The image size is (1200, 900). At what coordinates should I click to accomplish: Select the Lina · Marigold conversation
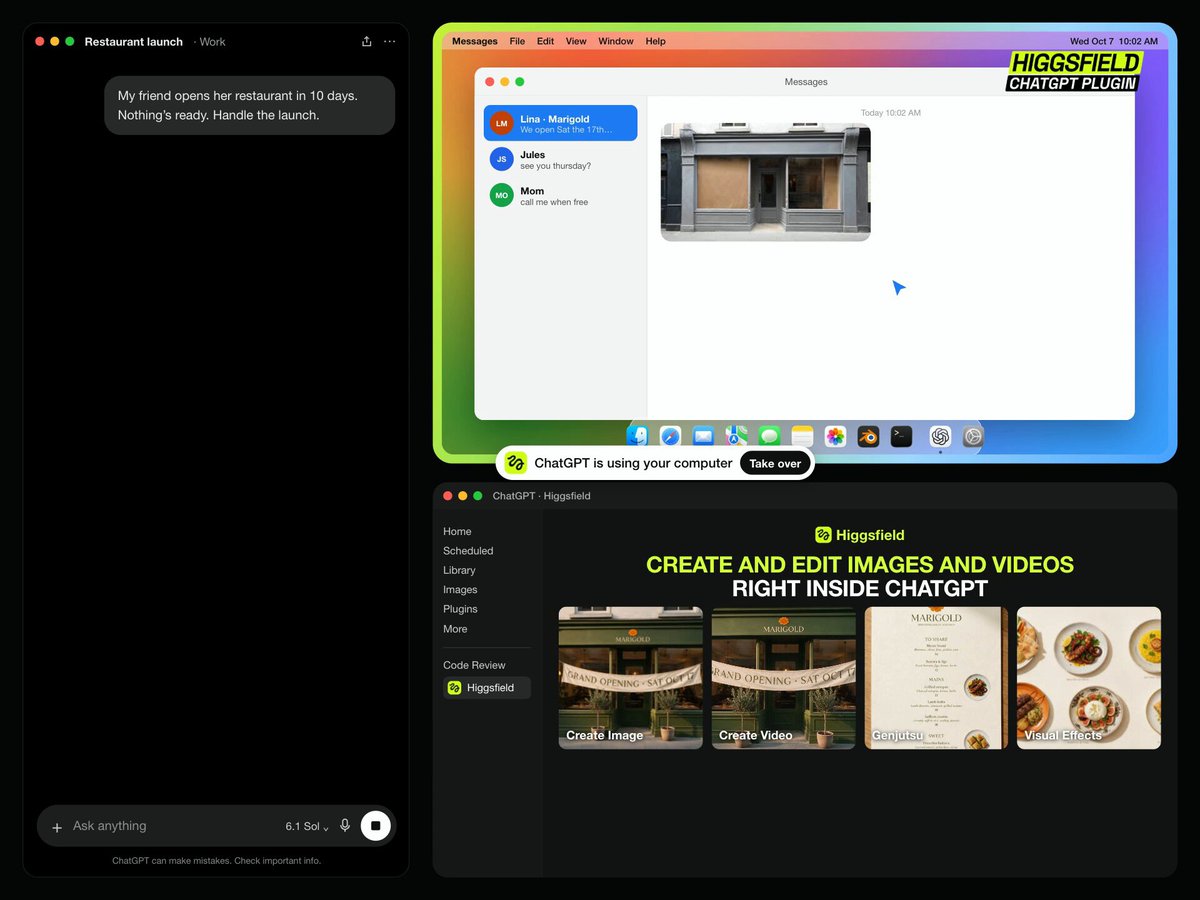click(x=560, y=123)
